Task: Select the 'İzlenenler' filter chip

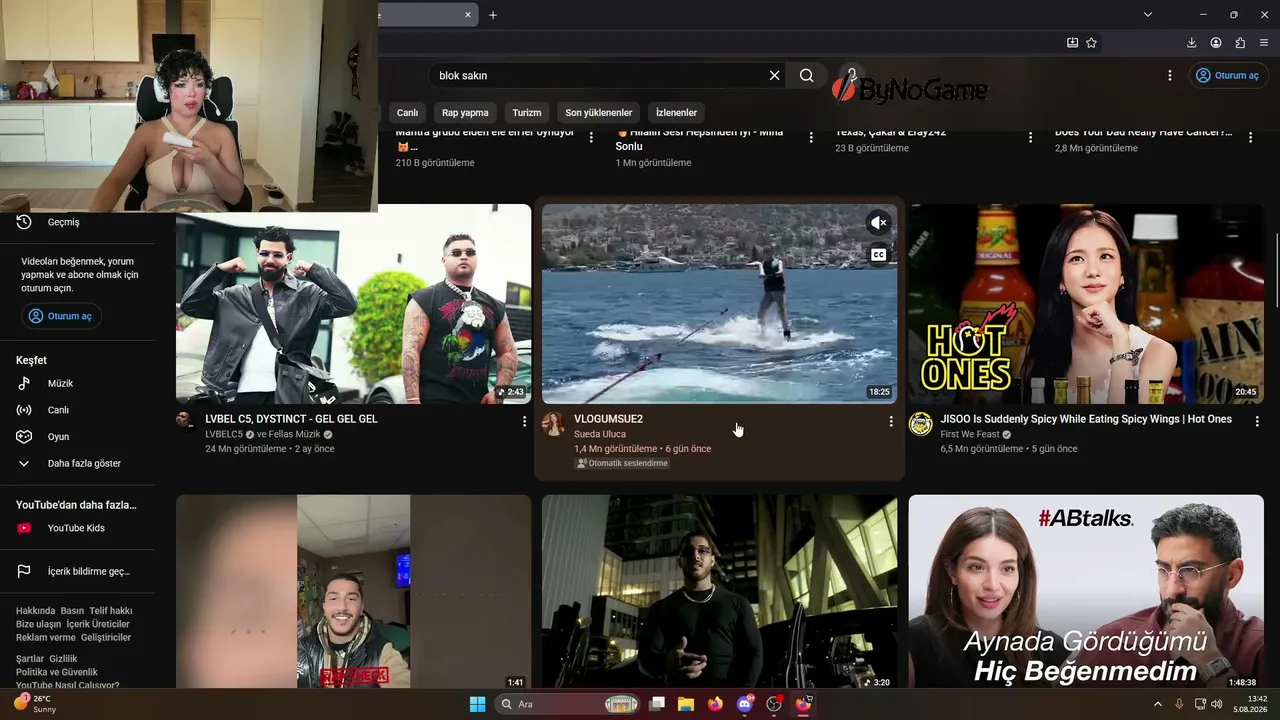Action: point(676,113)
